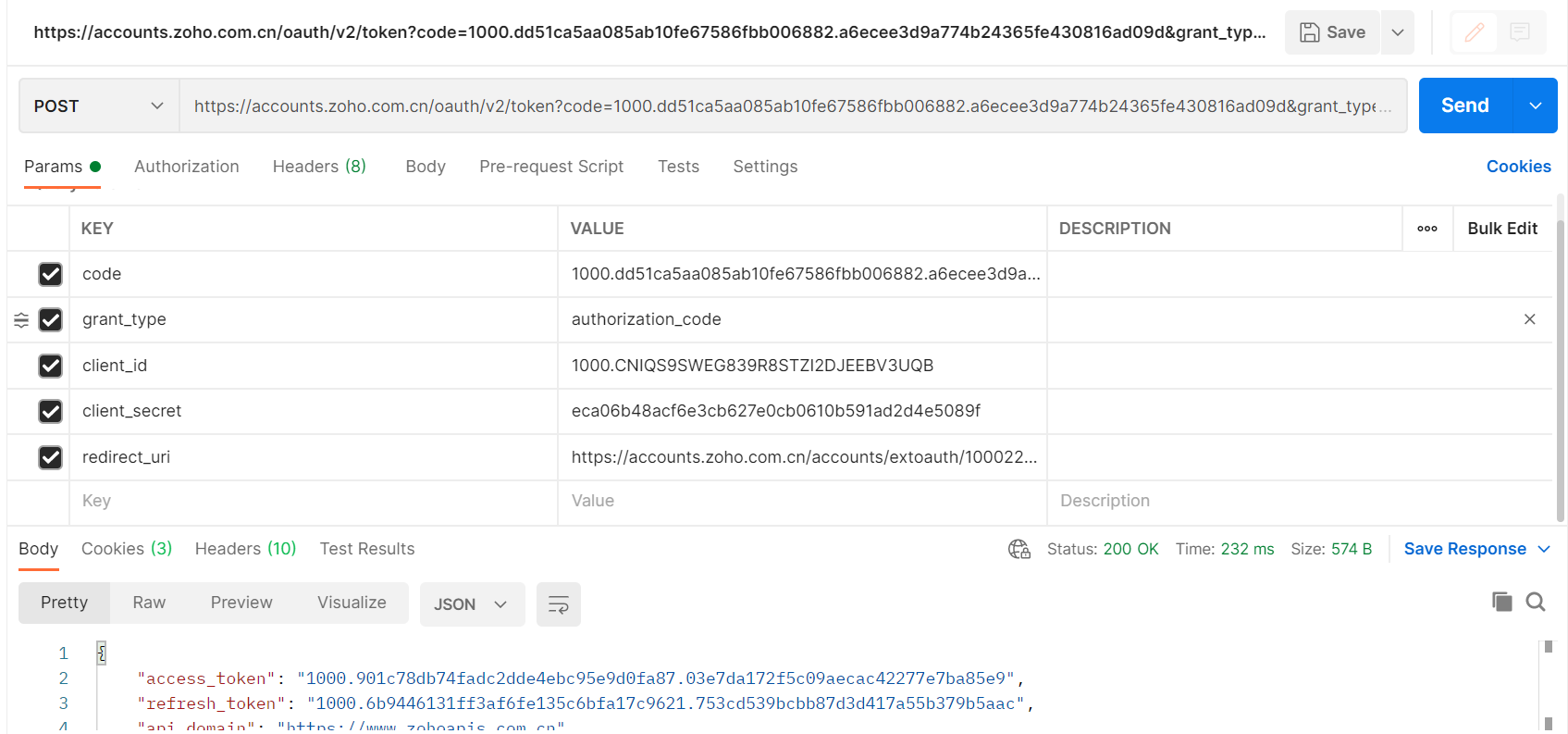Open the Save options dropdown arrow
The width and height of the screenshot is (1568, 734).
[x=1398, y=32]
